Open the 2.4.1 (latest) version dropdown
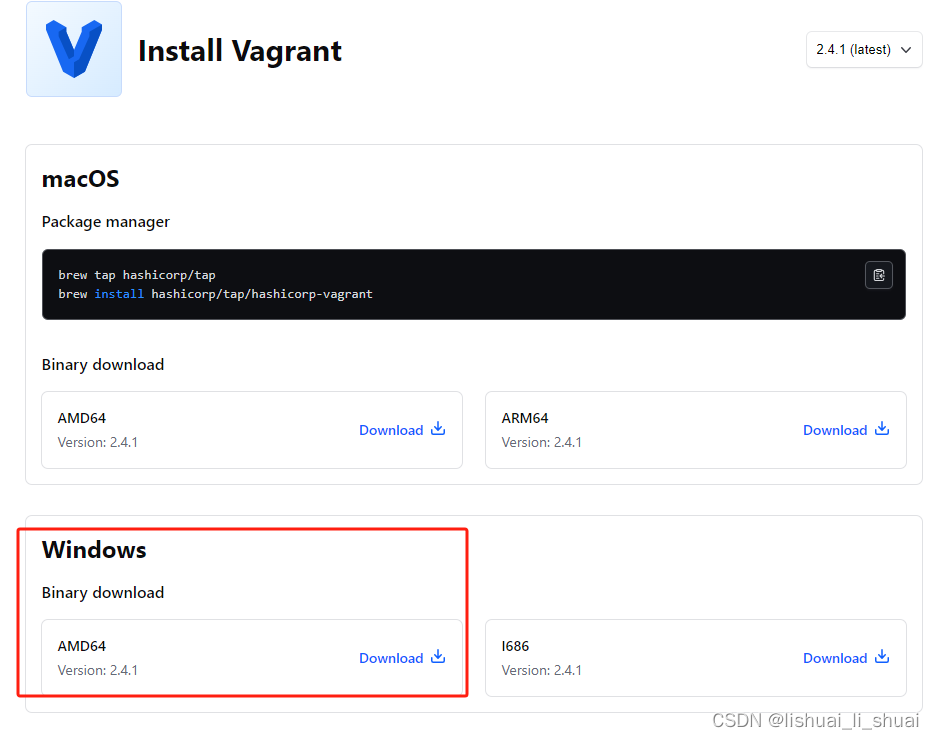The height and width of the screenshot is (739, 934). (x=863, y=49)
